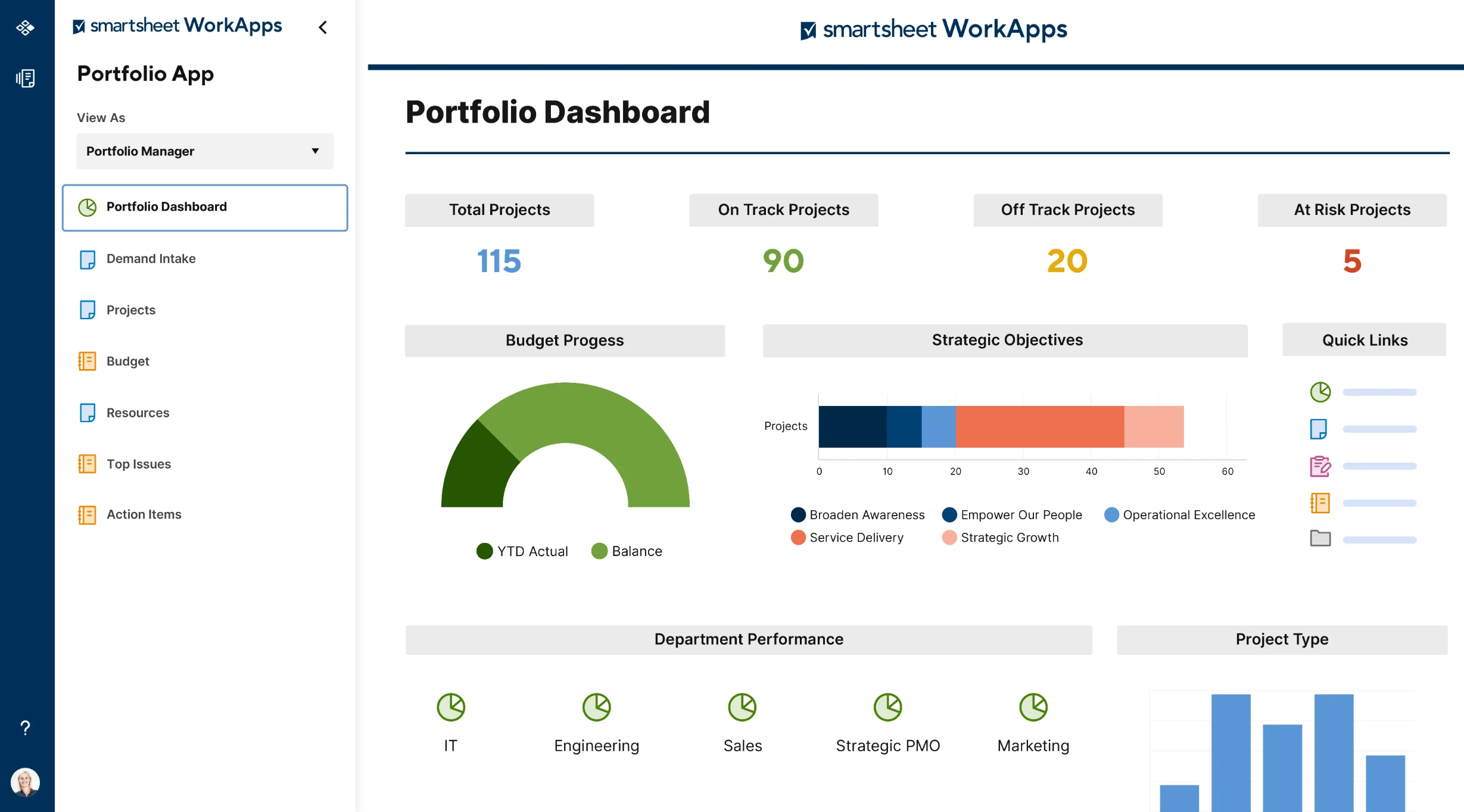The image size is (1464, 812).
Task: Click the folder icon in Quick Links
Action: (x=1320, y=539)
